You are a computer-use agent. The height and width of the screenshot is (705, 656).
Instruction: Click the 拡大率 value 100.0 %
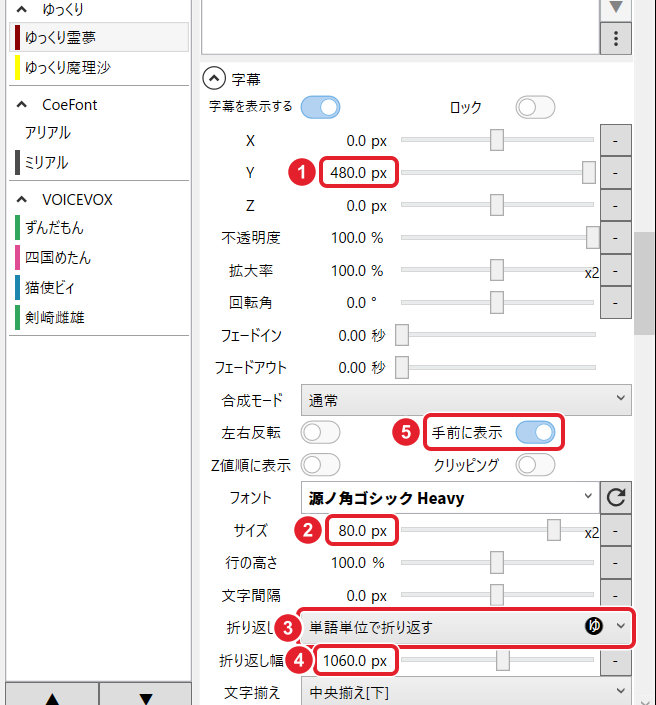point(357,271)
